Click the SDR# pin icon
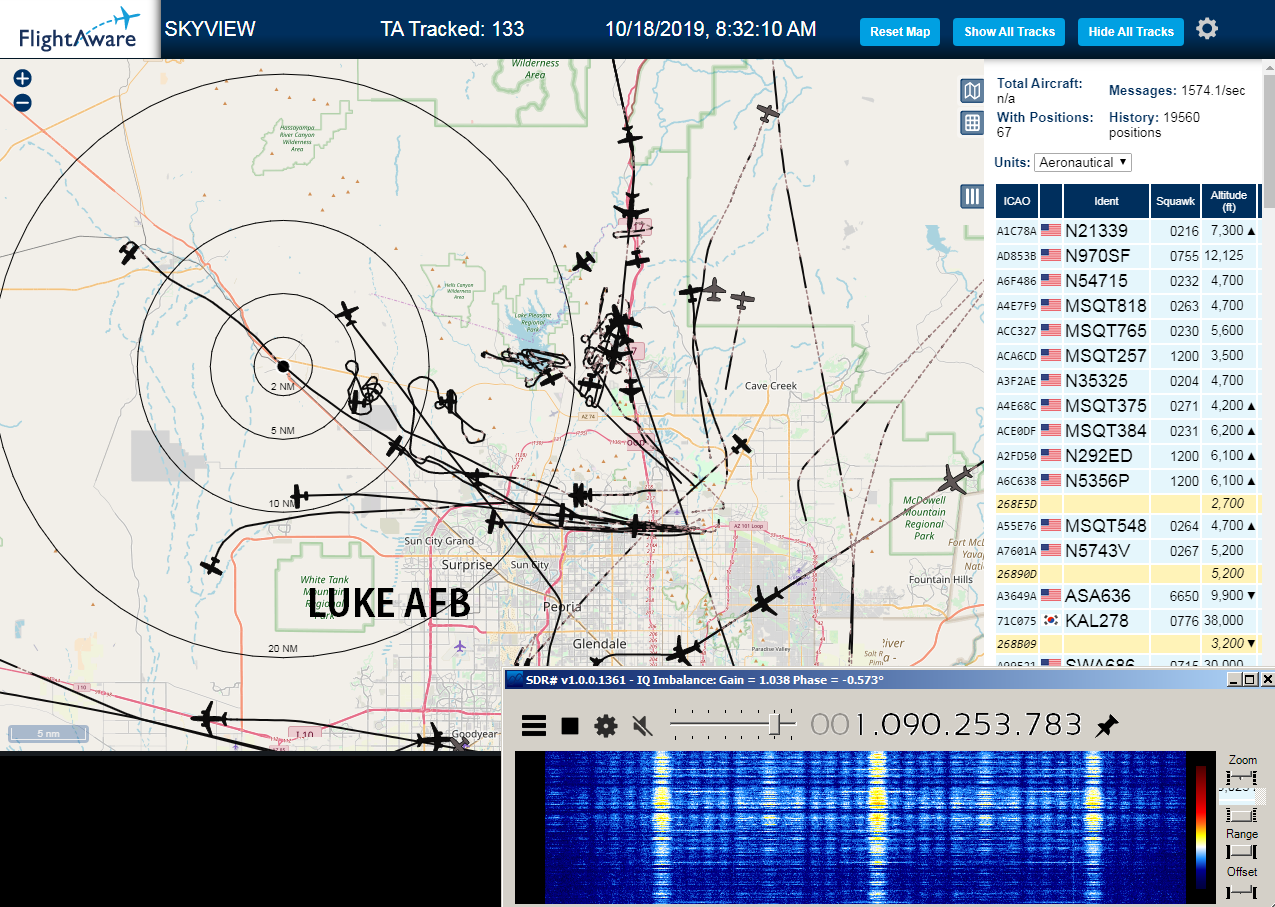This screenshot has height=907, width=1275. [1107, 725]
